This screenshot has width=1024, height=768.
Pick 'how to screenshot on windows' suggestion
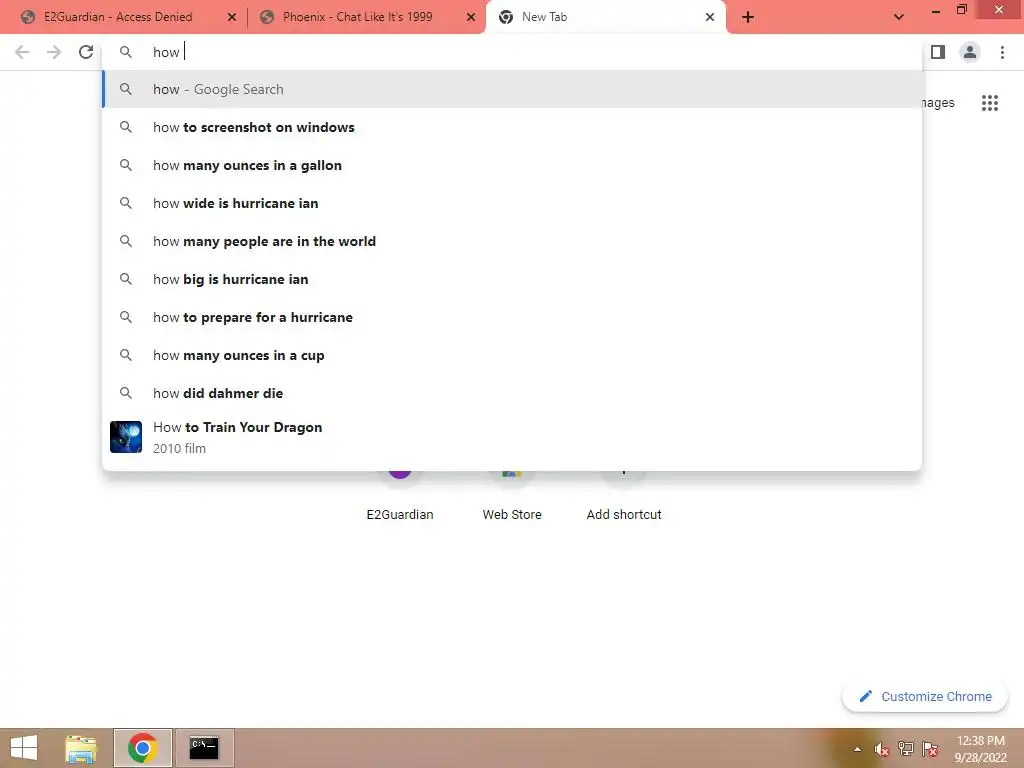coord(512,127)
